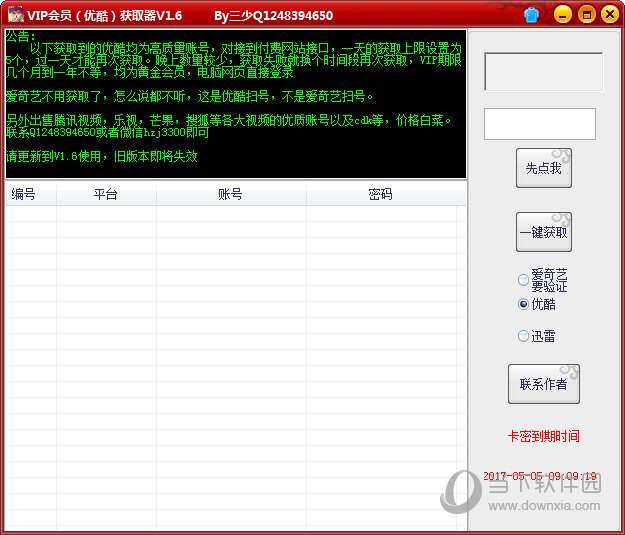Click the 先点我 button
The image size is (625, 535).
click(x=544, y=168)
